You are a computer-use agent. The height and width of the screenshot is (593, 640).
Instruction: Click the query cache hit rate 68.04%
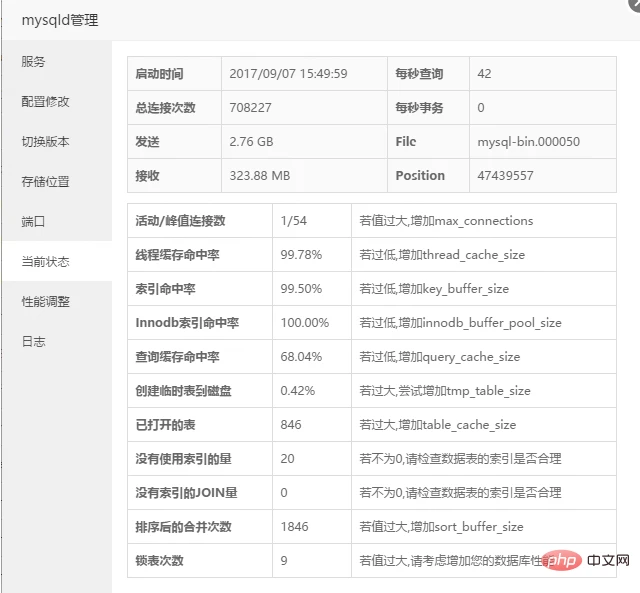[x=301, y=357]
